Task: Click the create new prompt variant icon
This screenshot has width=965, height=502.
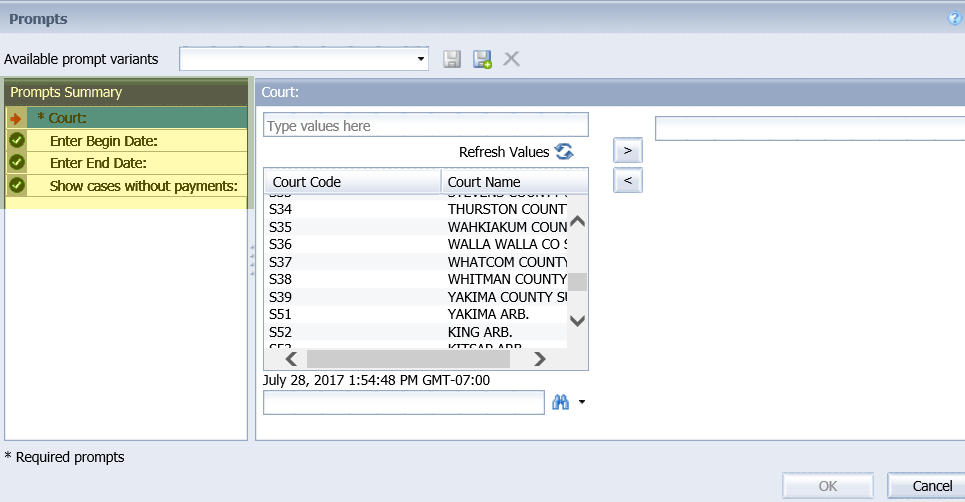Action: pyautogui.click(x=482, y=59)
